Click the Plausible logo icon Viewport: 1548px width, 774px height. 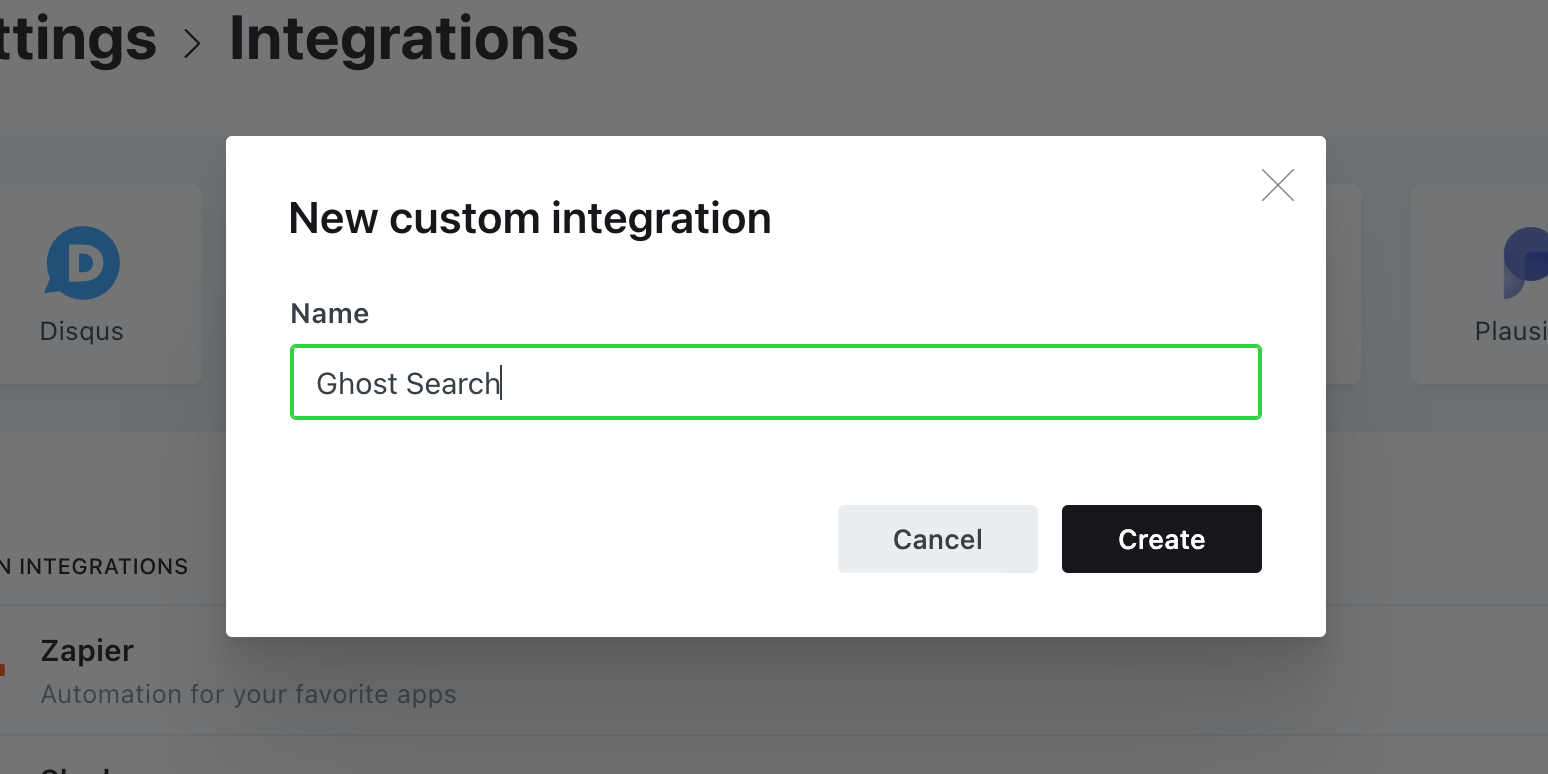[1527, 263]
